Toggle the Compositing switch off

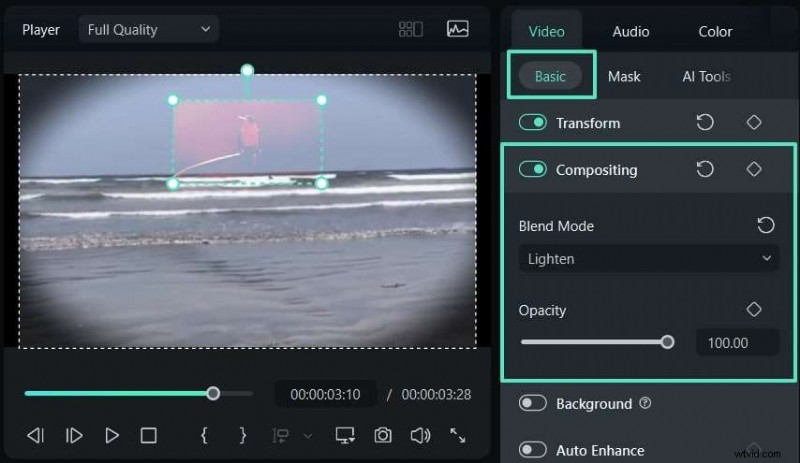533,169
